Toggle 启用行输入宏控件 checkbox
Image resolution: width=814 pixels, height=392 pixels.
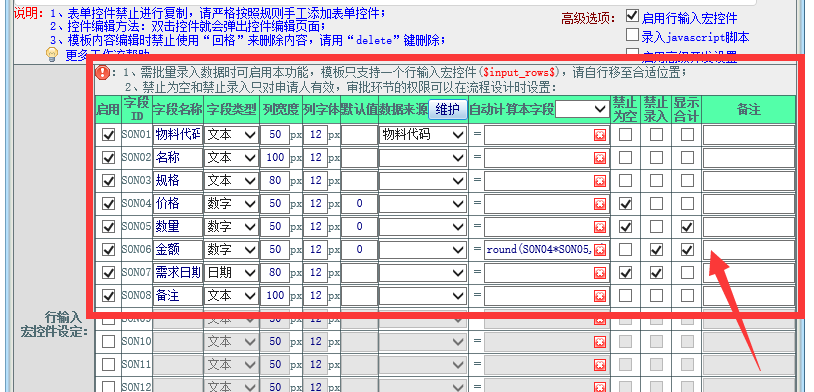(632, 17)
